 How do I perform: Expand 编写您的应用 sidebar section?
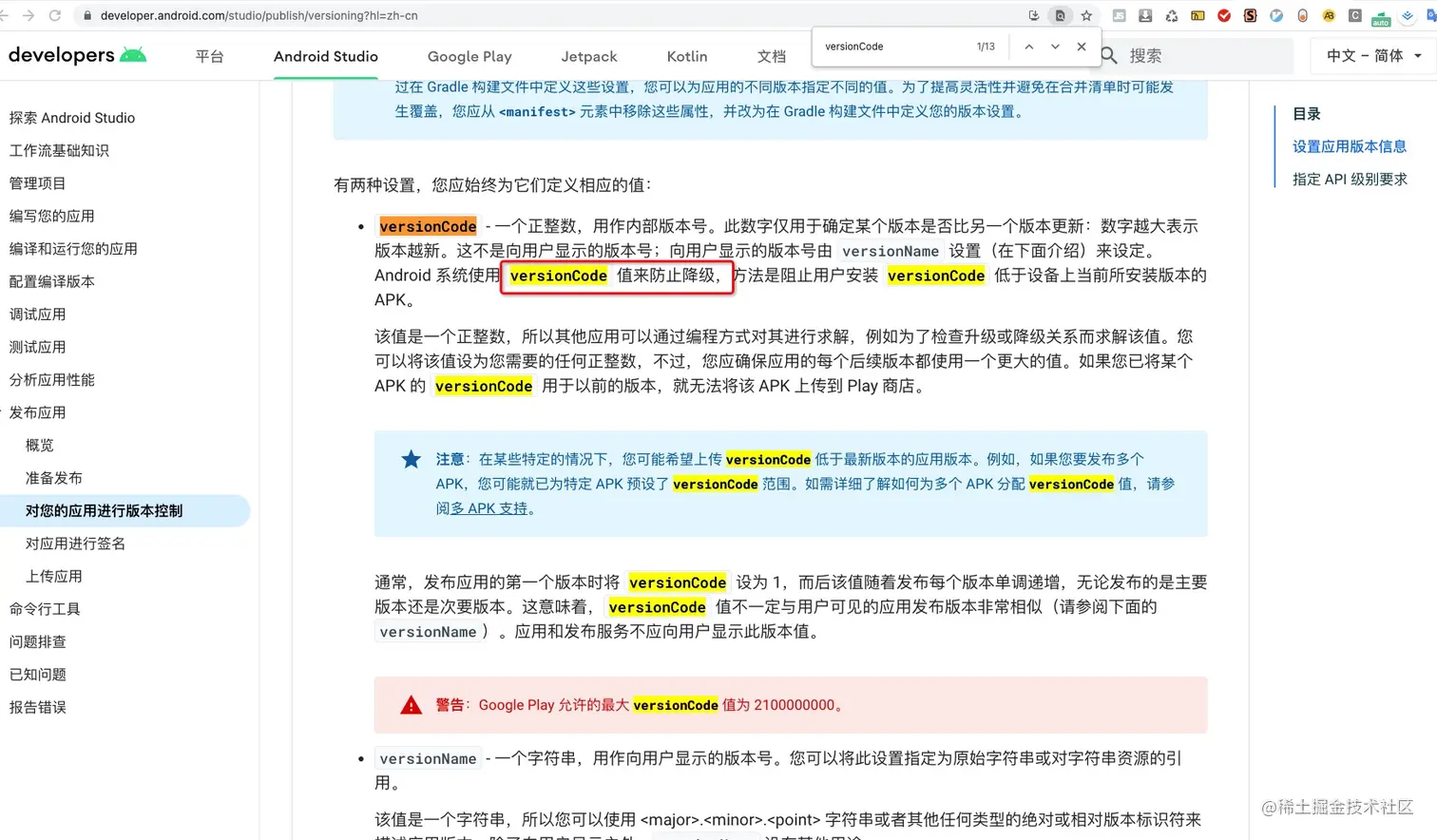[x=51, y=216]
